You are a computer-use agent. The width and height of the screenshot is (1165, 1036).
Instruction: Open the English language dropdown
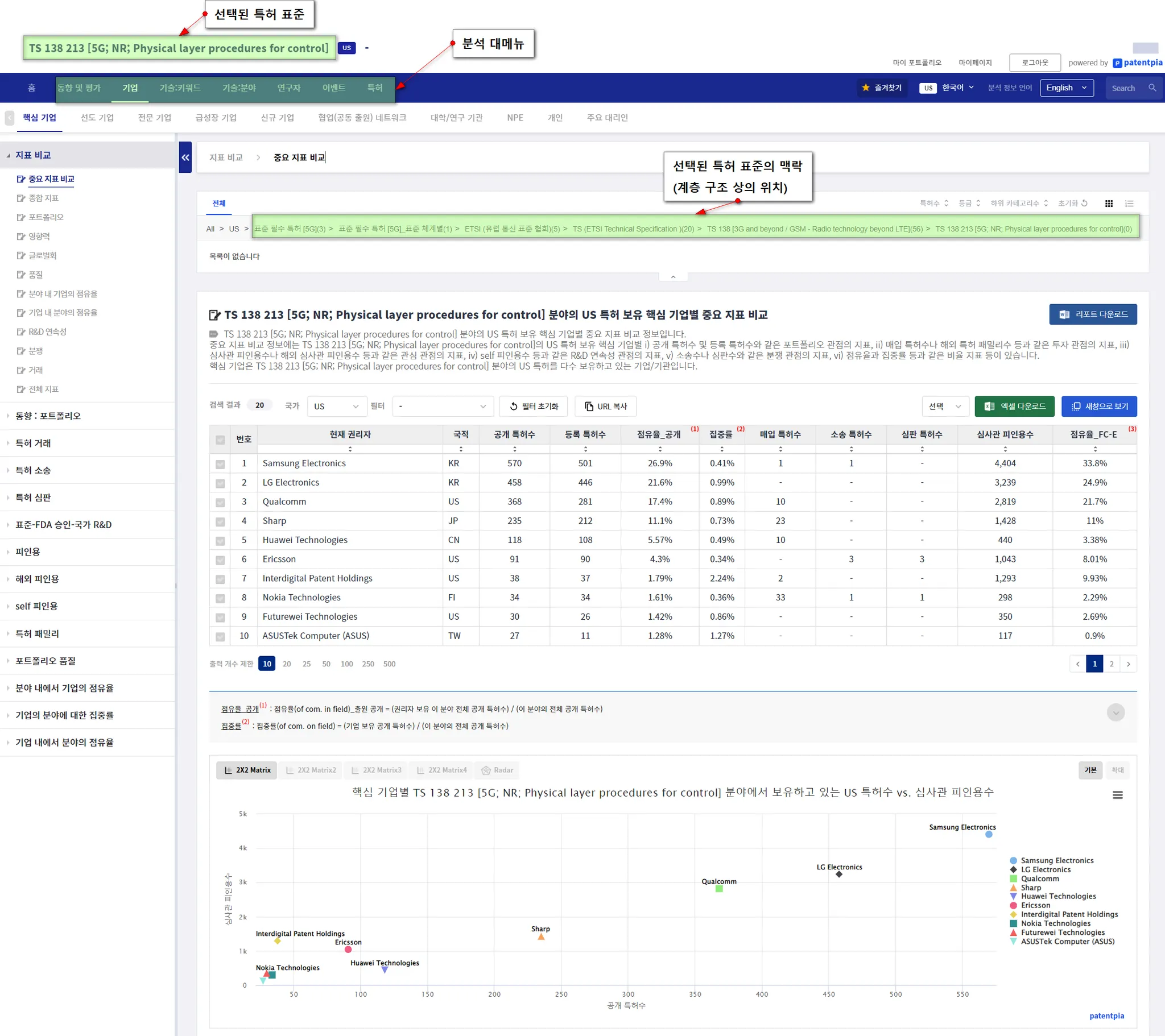(1067, 88)
